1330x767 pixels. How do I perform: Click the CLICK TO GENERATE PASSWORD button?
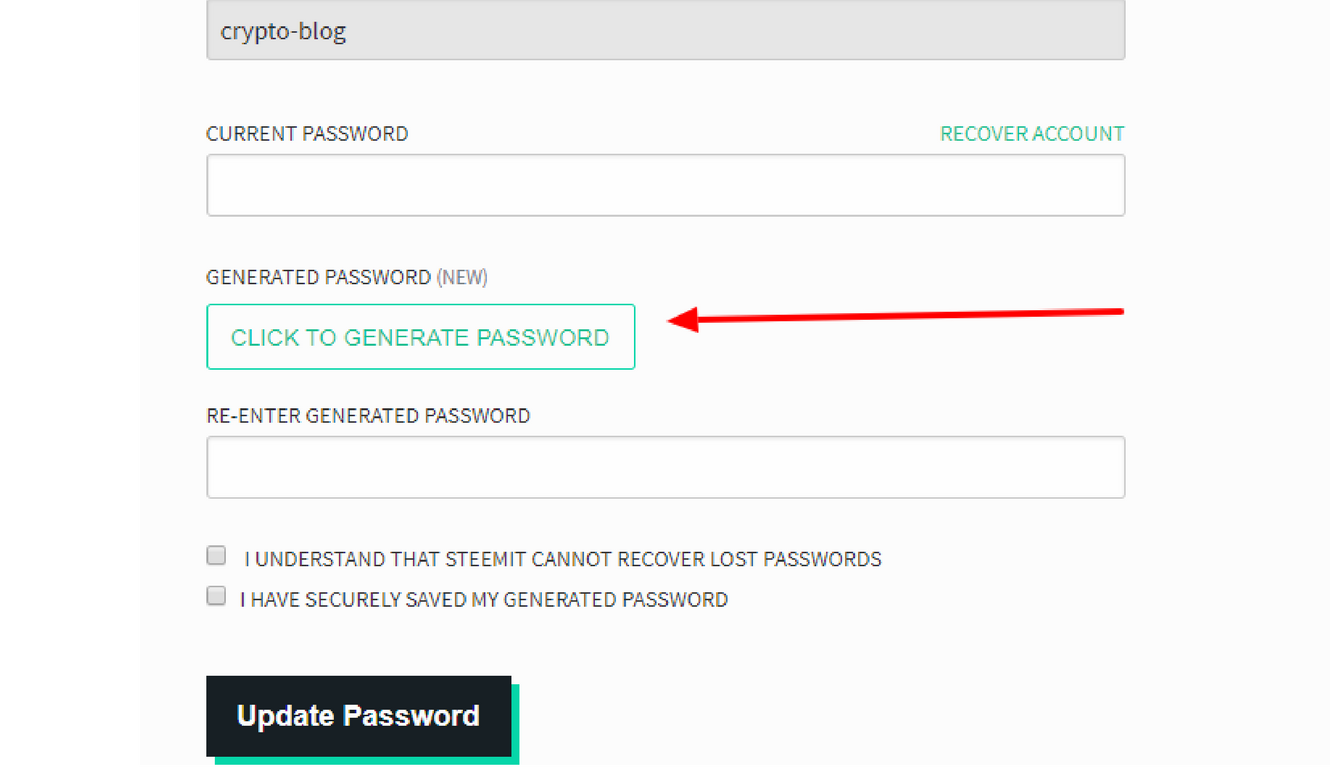tap(420, 337)
